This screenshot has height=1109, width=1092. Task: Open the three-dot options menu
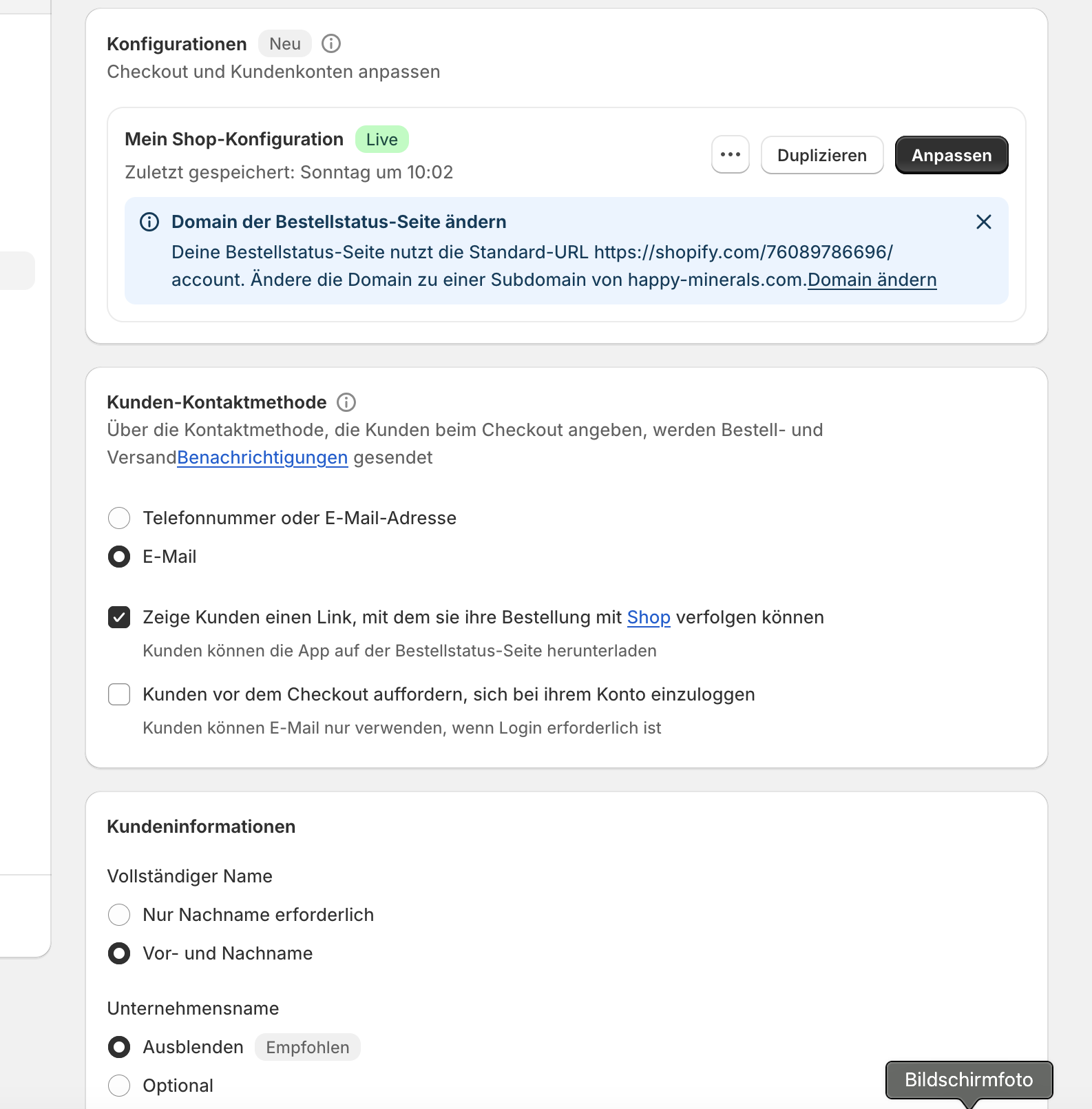(731, 155)
